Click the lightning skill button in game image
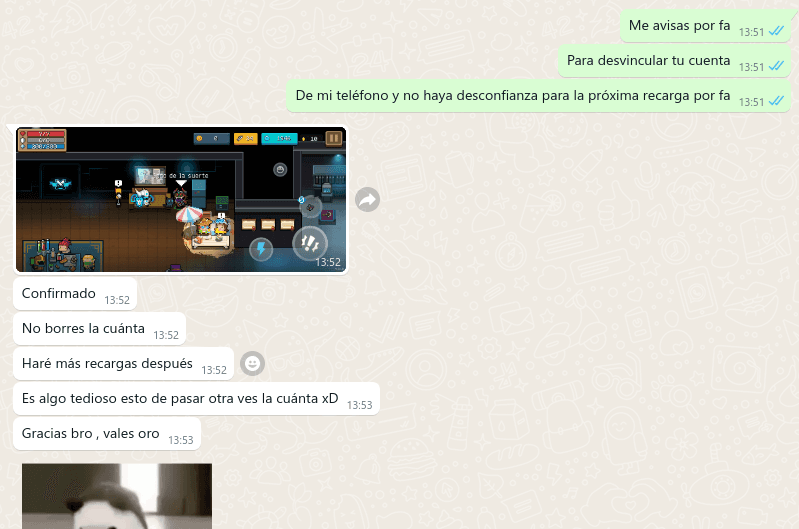 261,248
